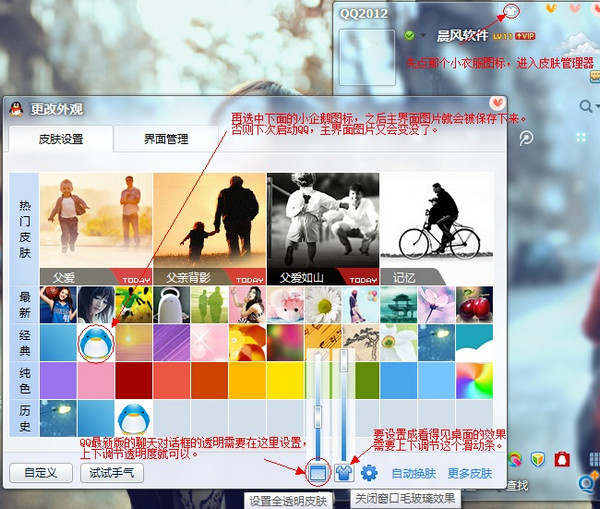Switch to the 皮肤设置 tab

tap(61, 139)
